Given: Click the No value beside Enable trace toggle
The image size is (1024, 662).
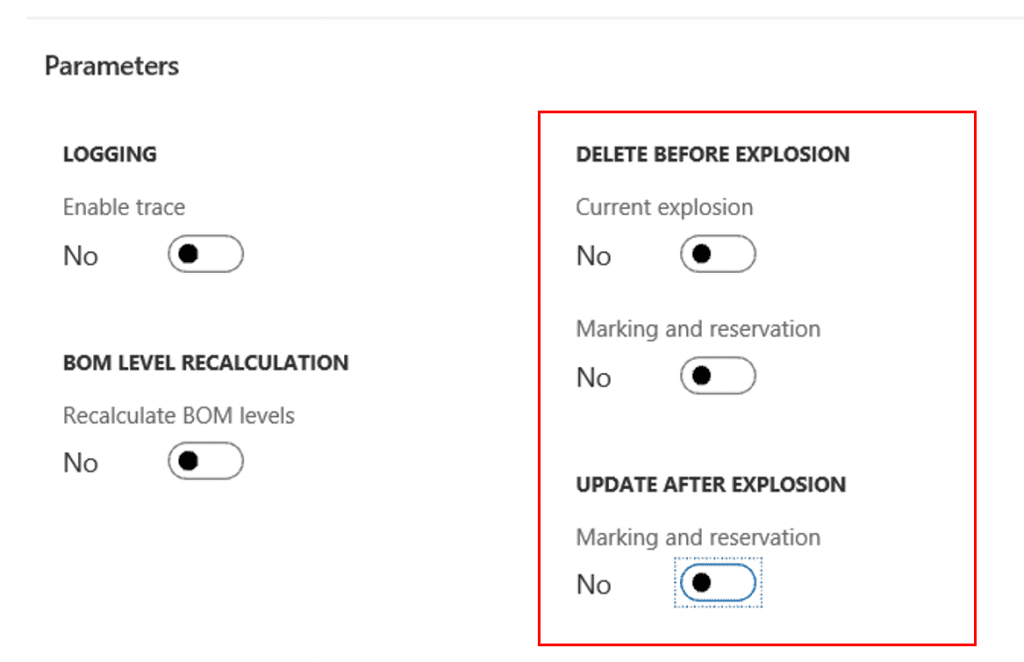Looking at the screenshot, I should point(81,256).
